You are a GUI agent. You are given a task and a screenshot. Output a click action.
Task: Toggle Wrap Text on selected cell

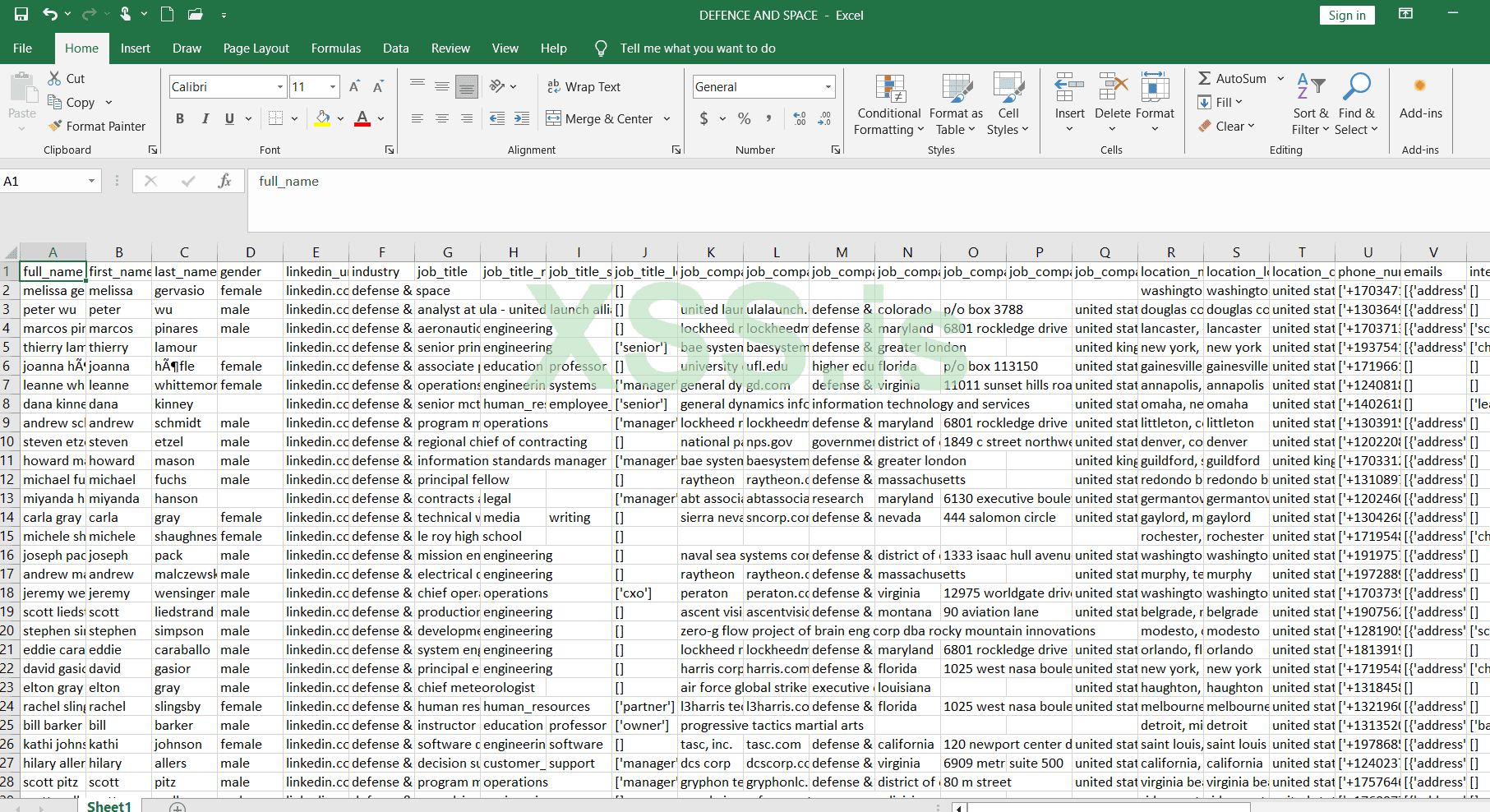(x=584, y=86)
